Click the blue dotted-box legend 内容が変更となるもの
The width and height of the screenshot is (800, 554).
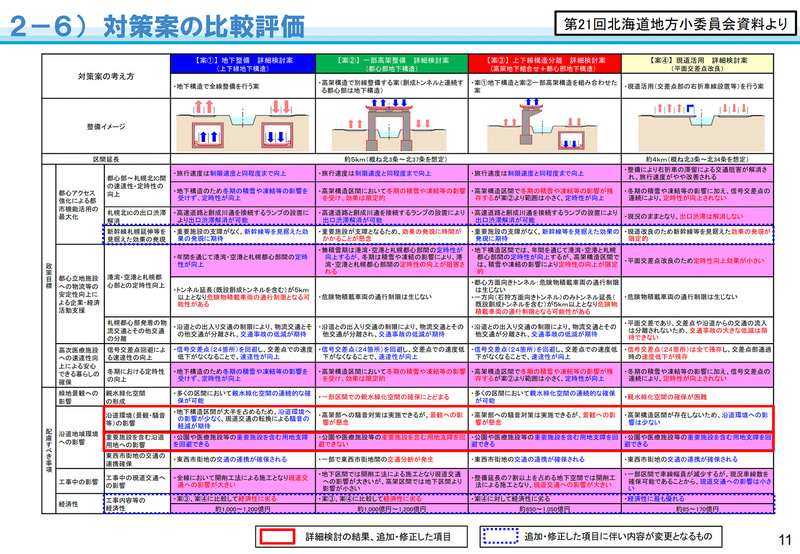tap(601, 536)
